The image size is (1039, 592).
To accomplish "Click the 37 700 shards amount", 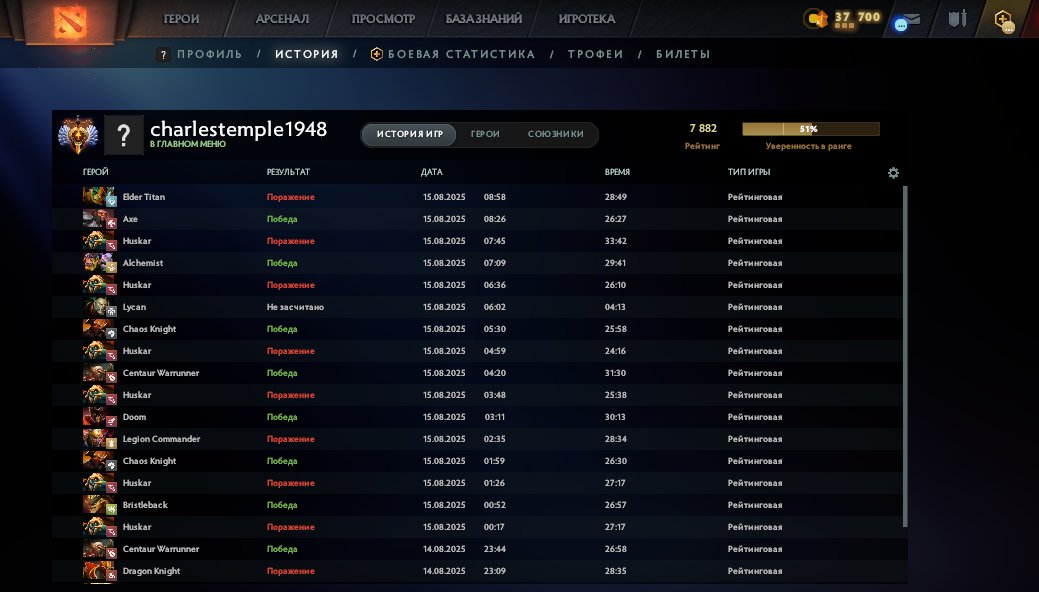I will pyautogui.click(x=857, y=17).
